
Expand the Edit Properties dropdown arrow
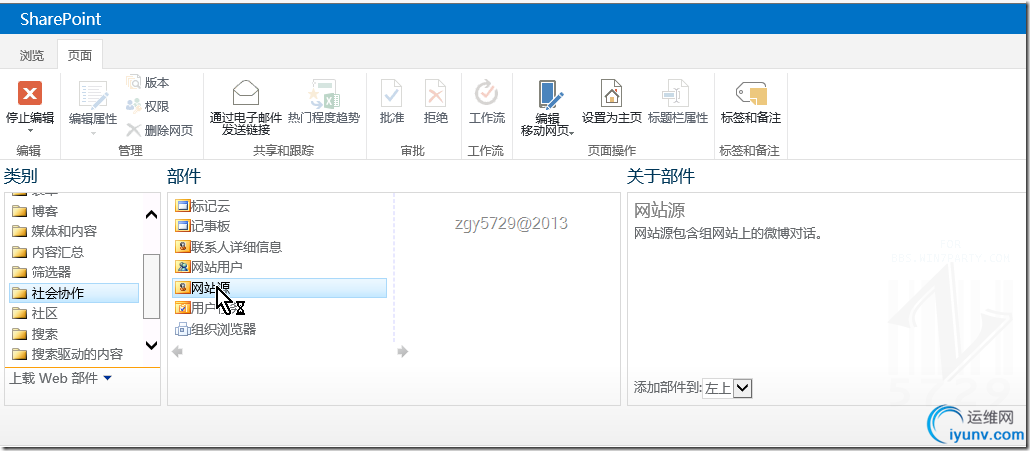click(93, 133)
